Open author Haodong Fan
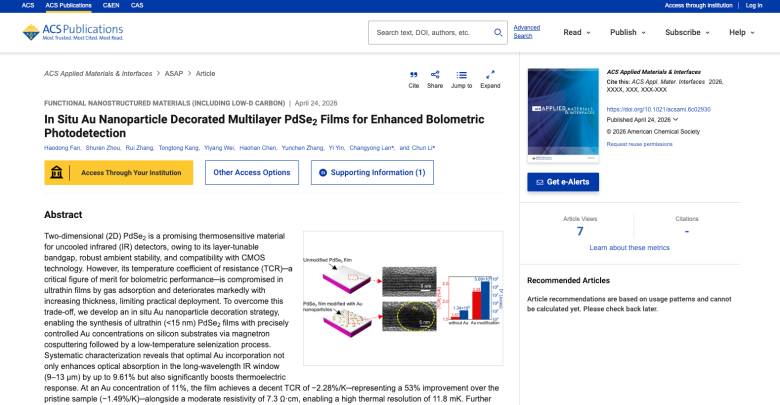Viewport: 780px width, 405px height. pos(62,148)
